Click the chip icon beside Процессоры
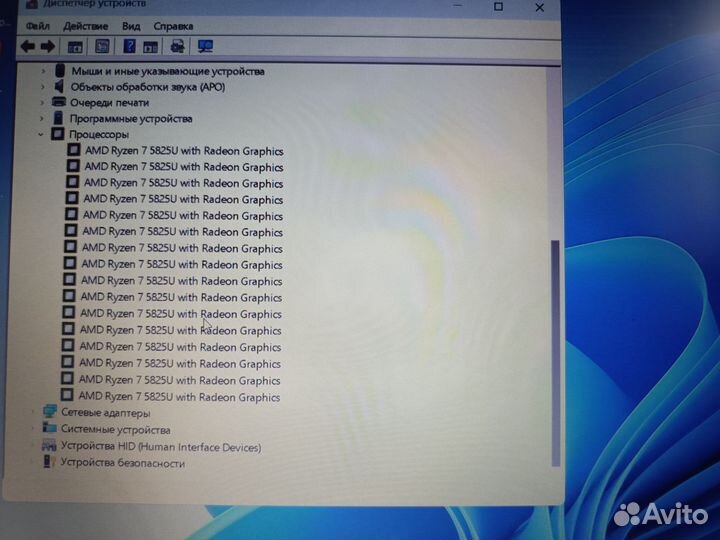Viewport: 720px width, 540px height. pyautogui.click(x=57, y=134)
